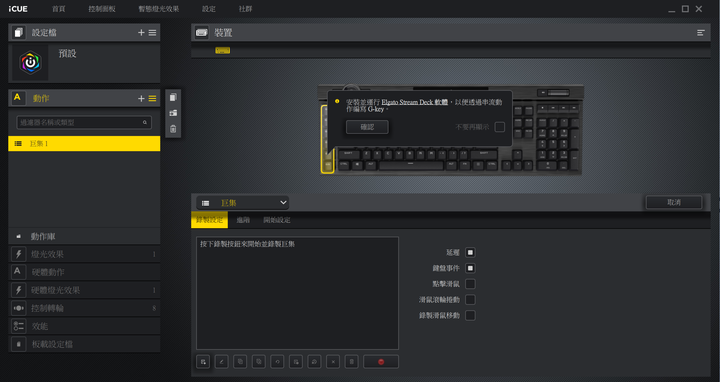Switch to the 錄製設定 tab
Viewport: 720px width, 382px height.
pos(209,220)
